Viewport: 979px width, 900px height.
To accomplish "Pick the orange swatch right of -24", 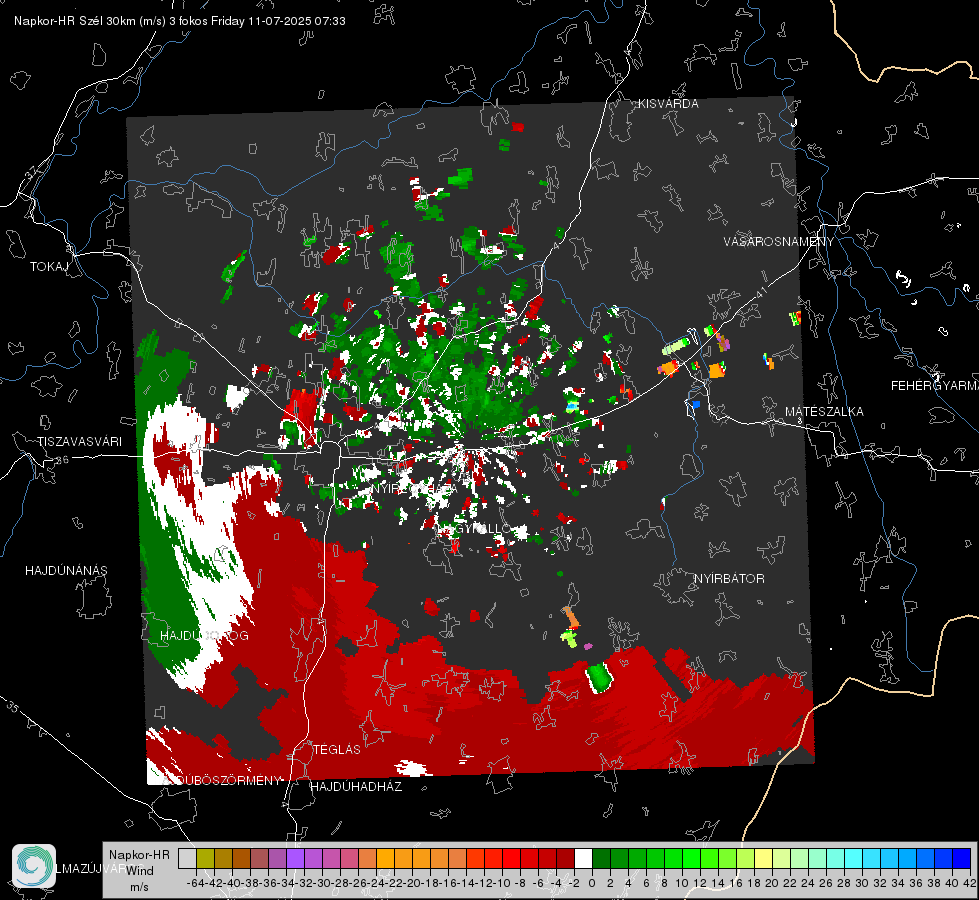I will point(385,858).
